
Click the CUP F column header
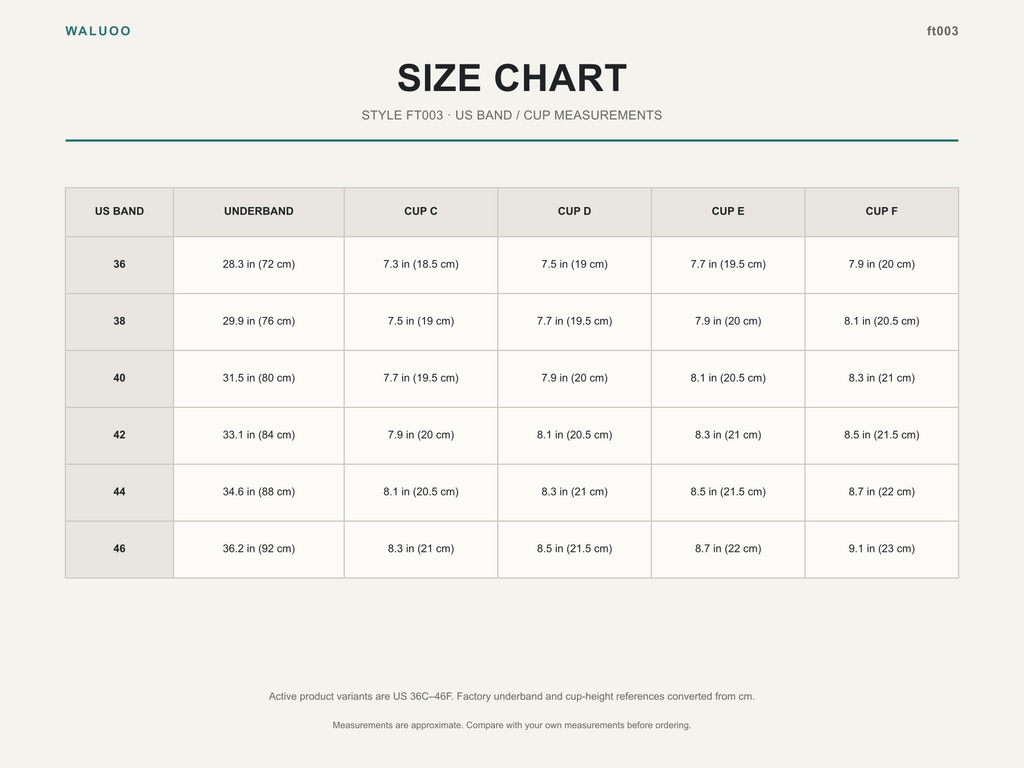click(882, 212)
